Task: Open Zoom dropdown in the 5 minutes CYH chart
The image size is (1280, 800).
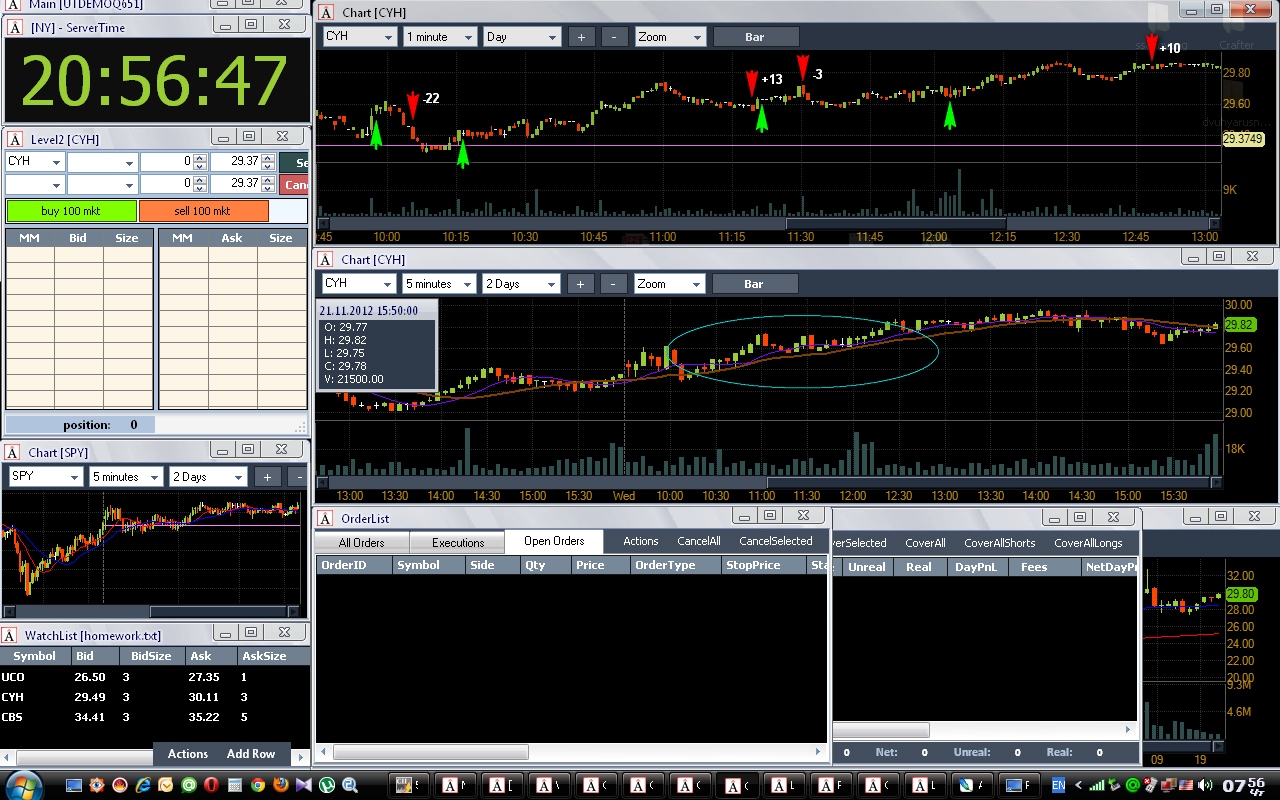Action: tap(696, 284)
